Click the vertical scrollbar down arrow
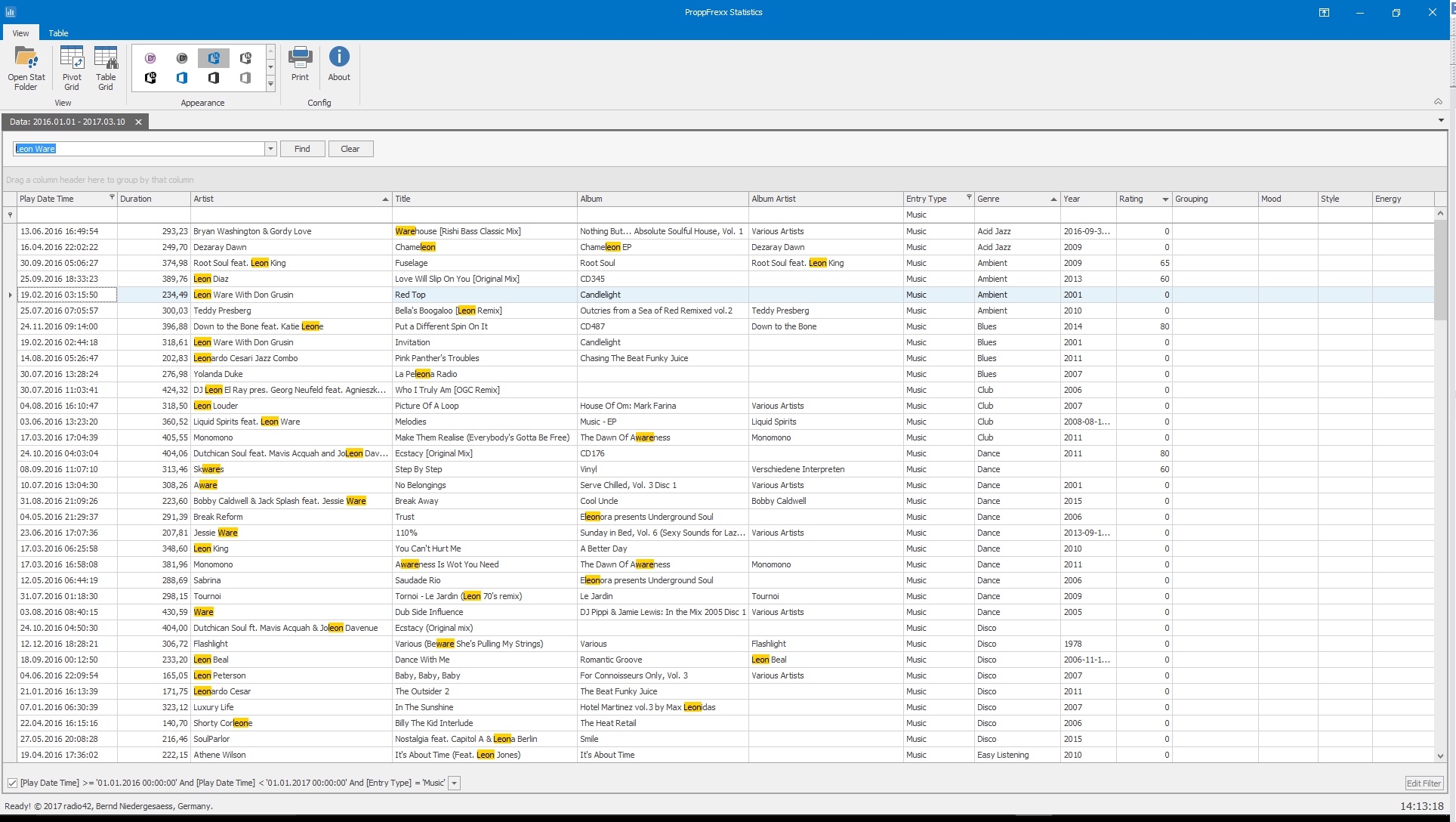 (1440, 756)
